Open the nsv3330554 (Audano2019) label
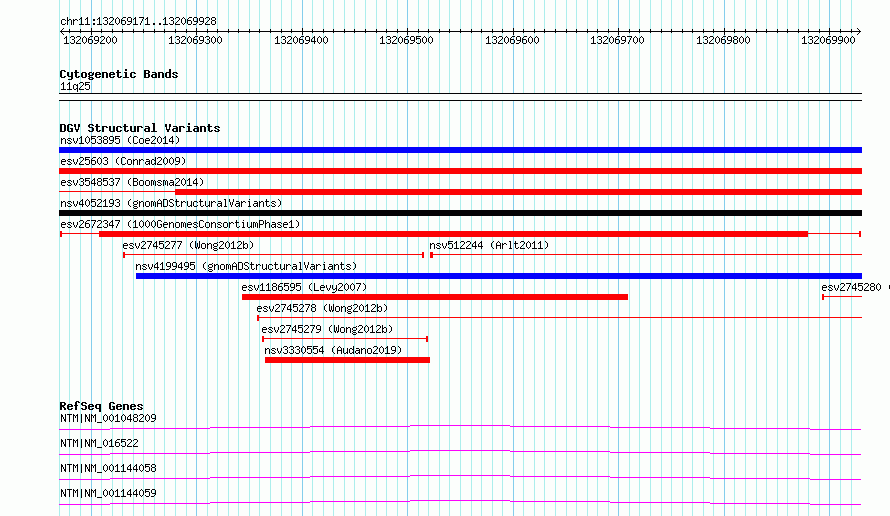Image resolution: width=890 pixels, height=516 pixels. coord(333,350)
